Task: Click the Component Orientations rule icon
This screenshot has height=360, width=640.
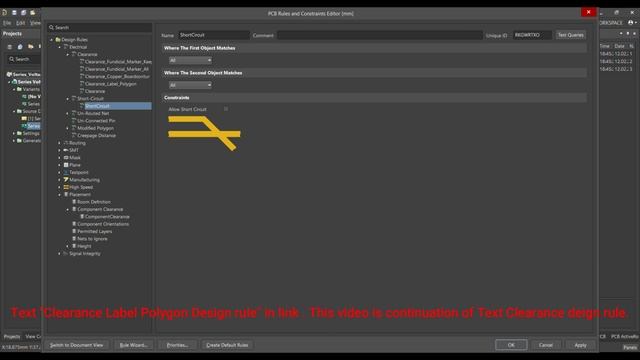Action: [74, 224]
